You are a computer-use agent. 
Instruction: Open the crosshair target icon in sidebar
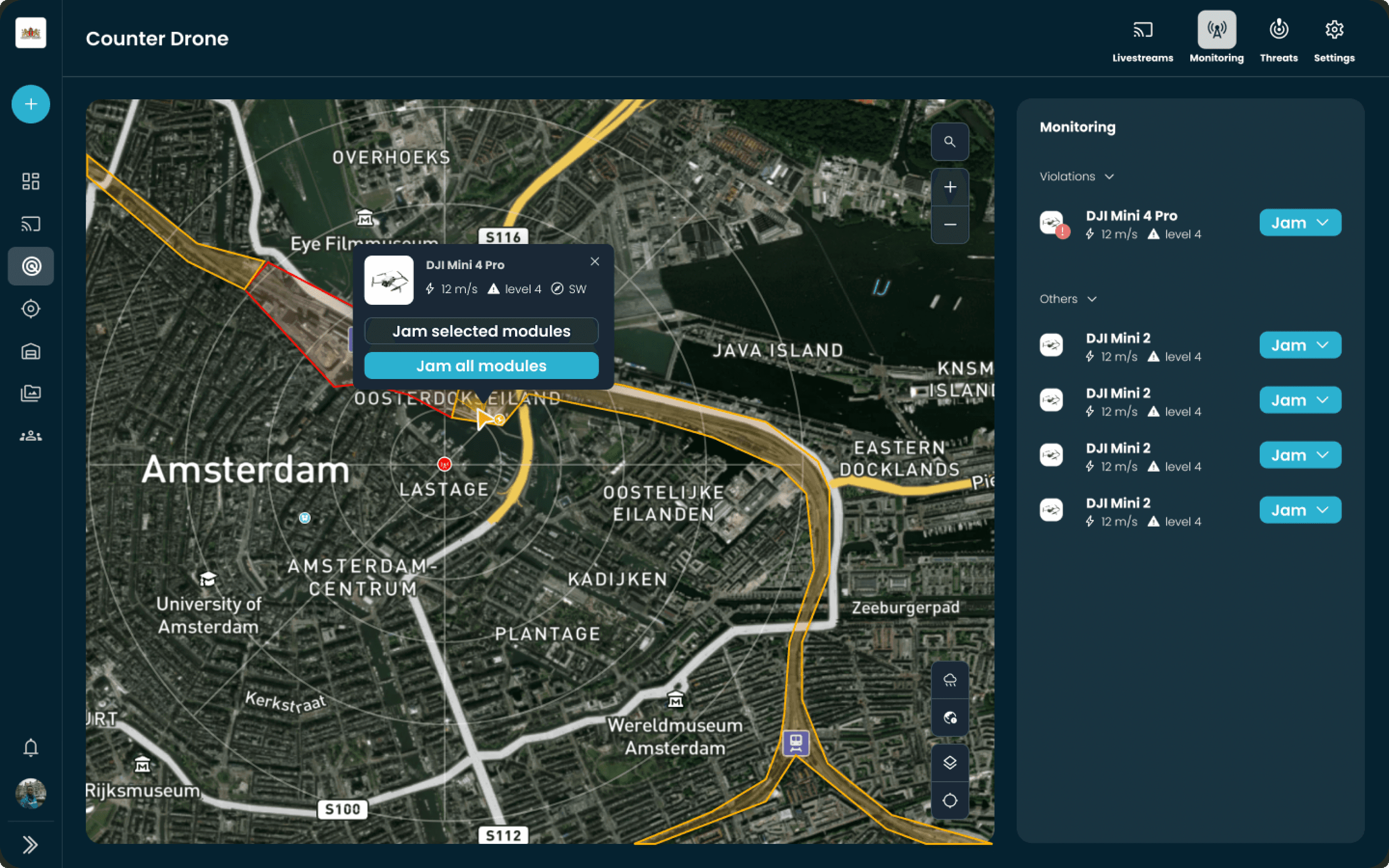pos(31,309)
